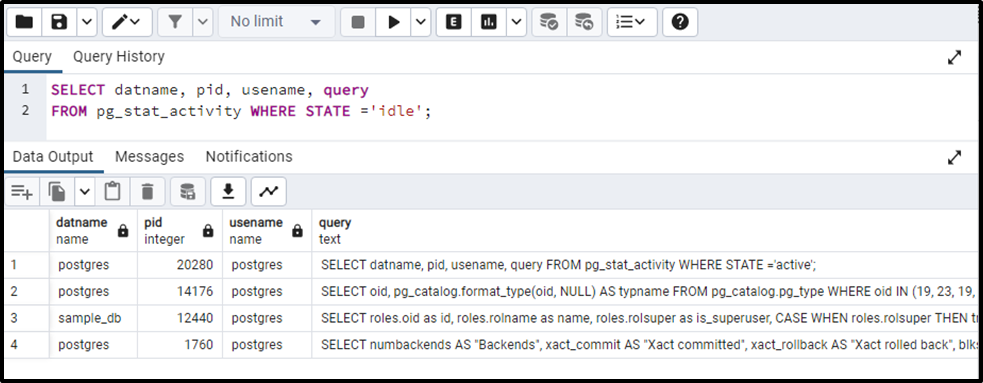Open the Macros list dropdown
The height and width of the screenshot is (383, 983).
tap(632, 23)
